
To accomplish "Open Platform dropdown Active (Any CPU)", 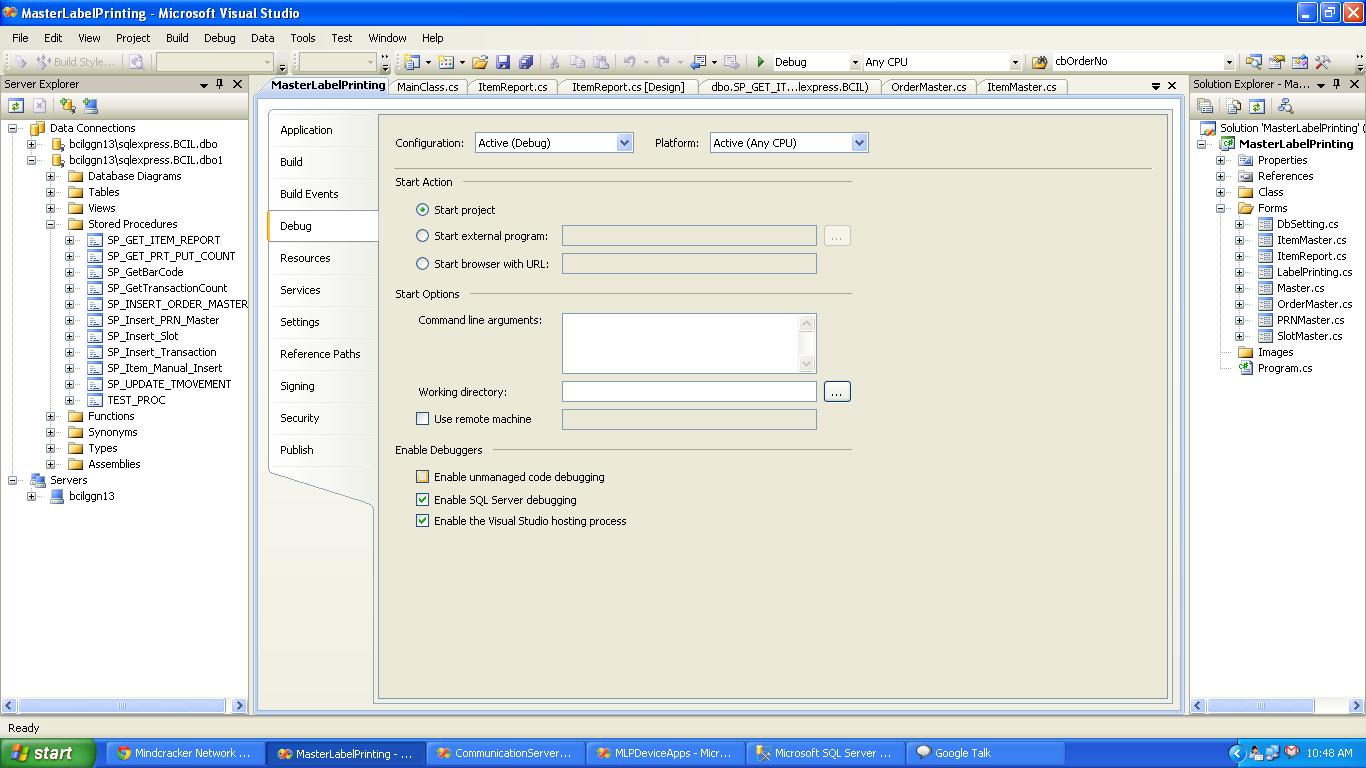I will pos(789,143).
